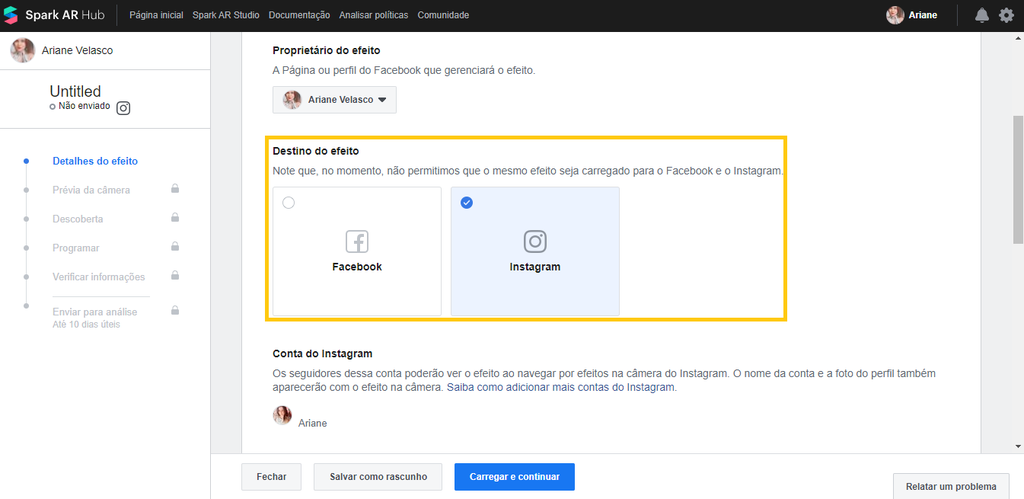The width and height of the screenshot is (1024, 499).
Task: Click the Conta do Instagram heading
Action: [323, 353]
